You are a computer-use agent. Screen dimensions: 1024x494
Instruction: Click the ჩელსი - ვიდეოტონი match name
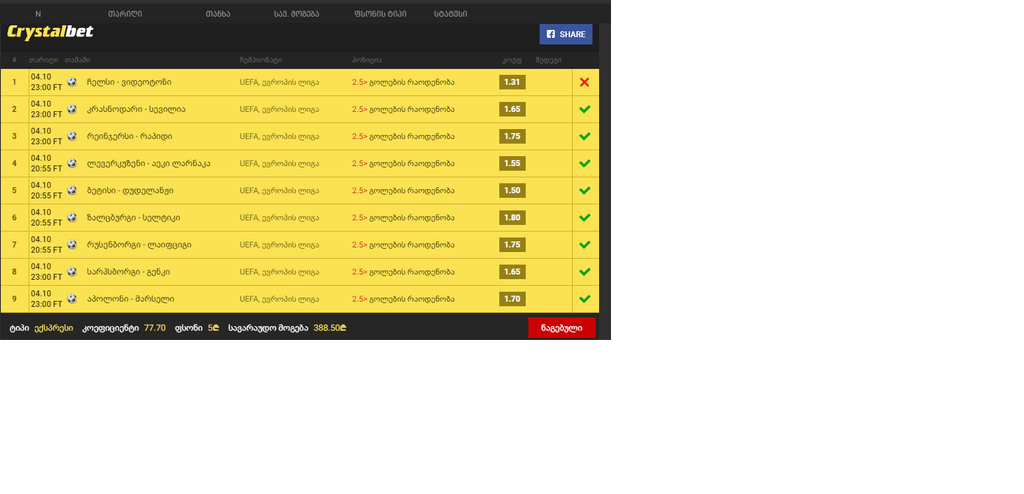tap(129, 82)
